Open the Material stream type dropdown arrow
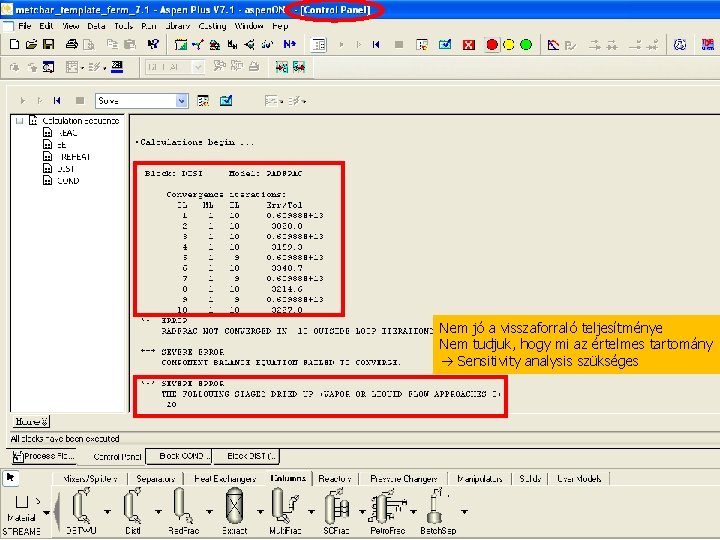This screenshot has width=720, height=540. [x=46, y=512]
